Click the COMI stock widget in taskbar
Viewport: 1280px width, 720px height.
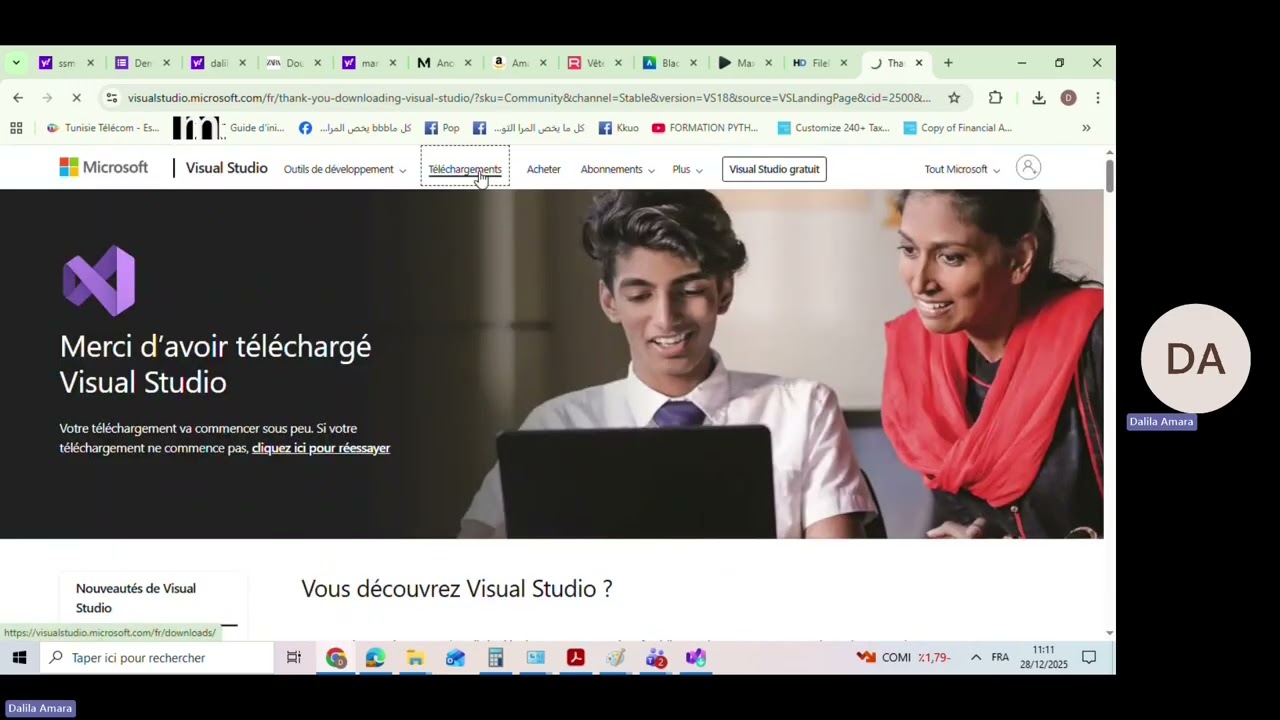(x=904, y=658)
